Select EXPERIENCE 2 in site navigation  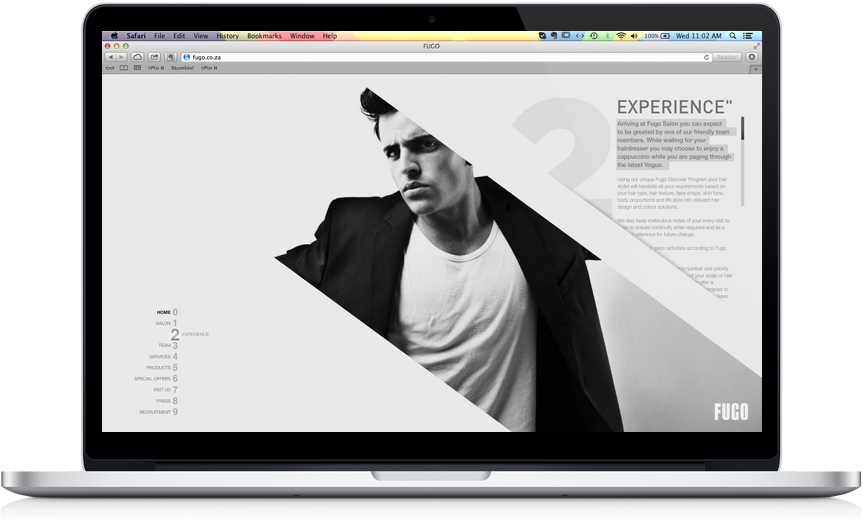click(189, 334)
